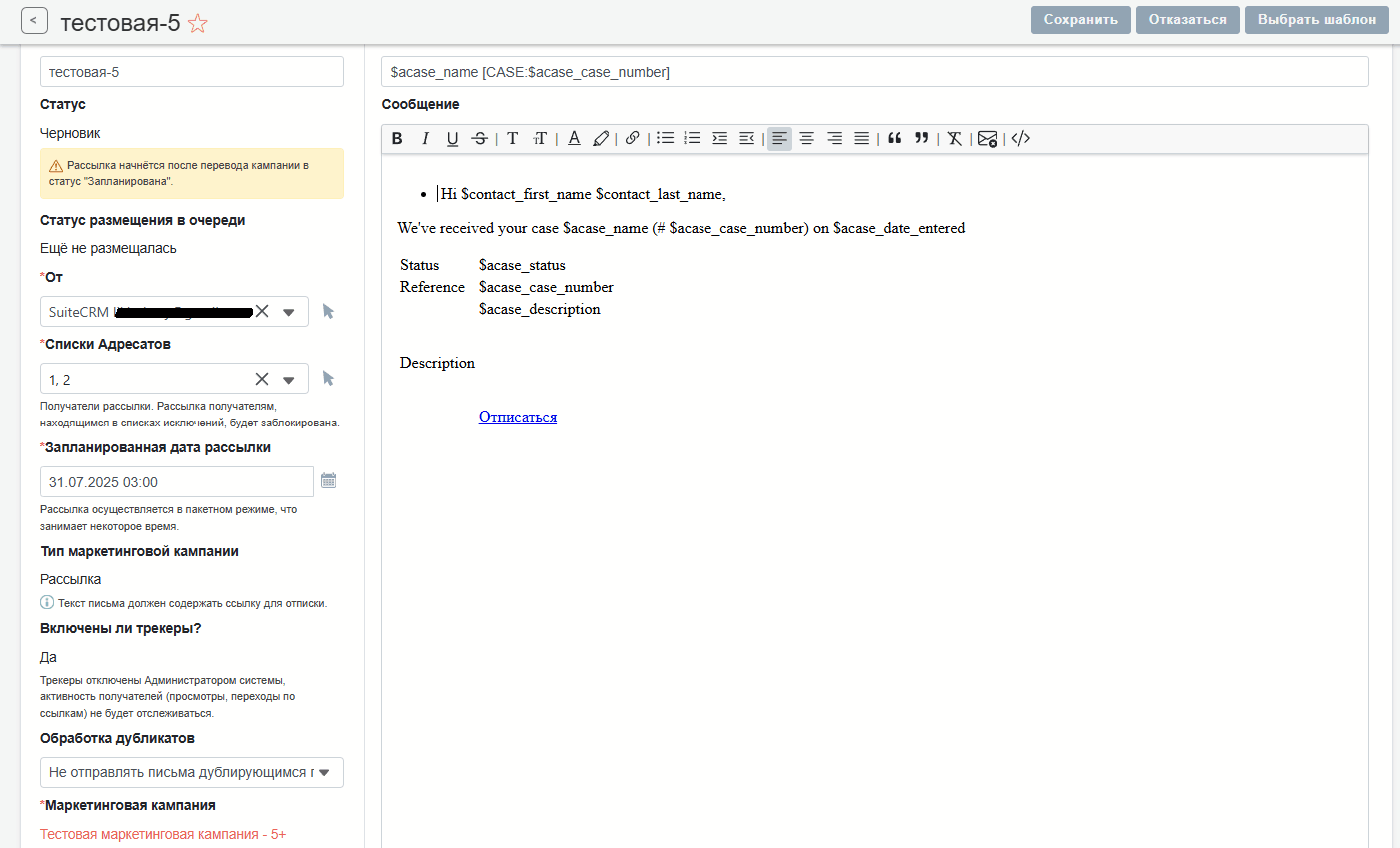Open the text color picker
This screenshot has width=1400, height=848.
[574, 139]
